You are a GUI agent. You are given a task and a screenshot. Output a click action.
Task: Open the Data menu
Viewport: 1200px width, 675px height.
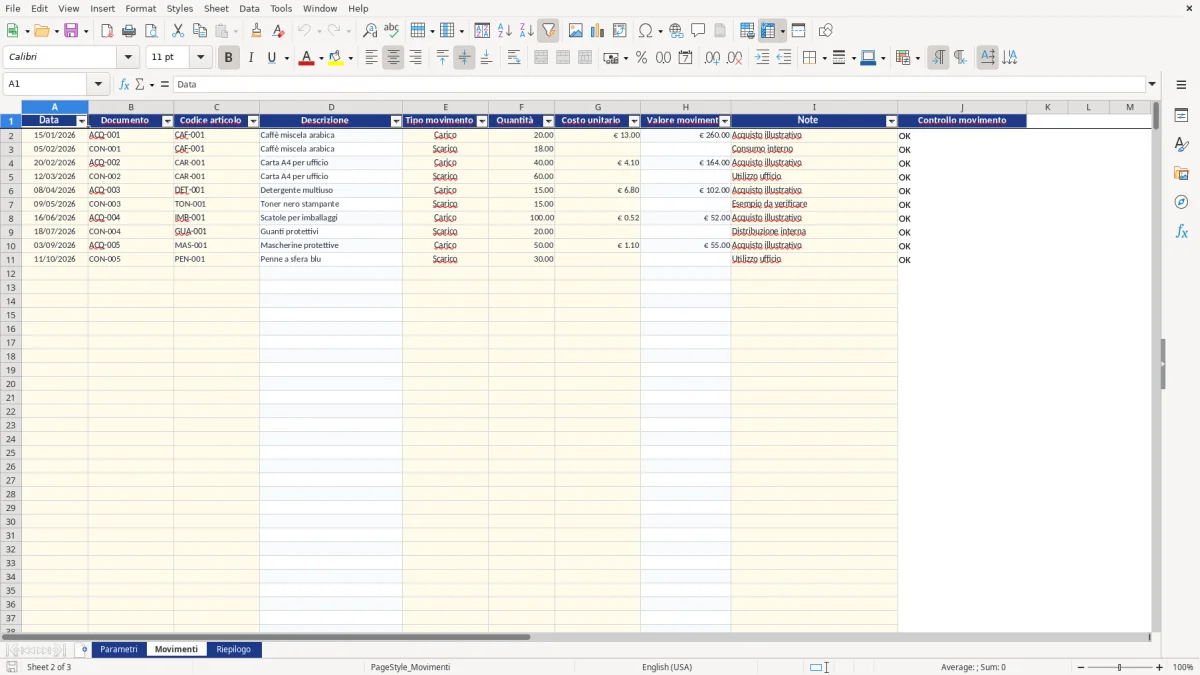pyautogui.click(x=249, y=8)
